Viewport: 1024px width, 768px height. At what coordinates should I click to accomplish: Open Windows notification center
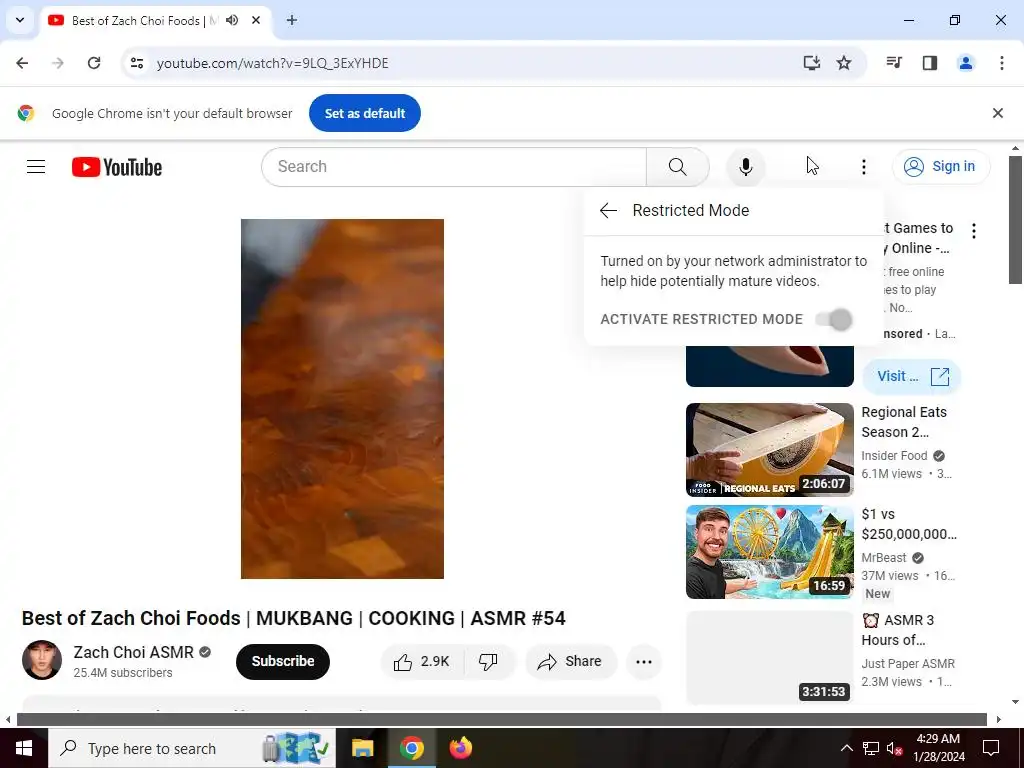coord(991,748)
